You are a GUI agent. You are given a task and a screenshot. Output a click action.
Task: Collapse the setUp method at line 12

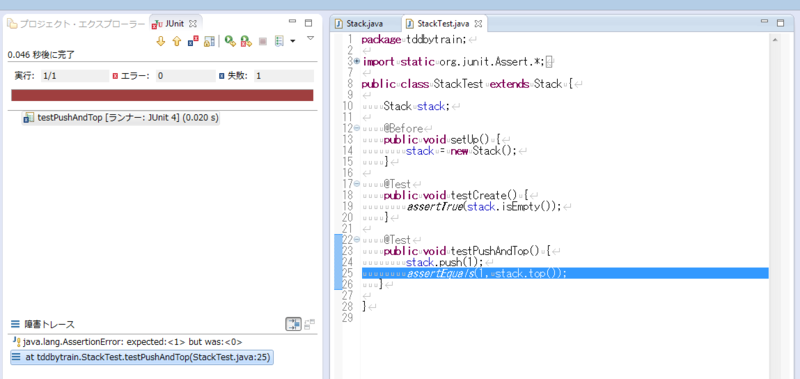[x=357, y=128]
